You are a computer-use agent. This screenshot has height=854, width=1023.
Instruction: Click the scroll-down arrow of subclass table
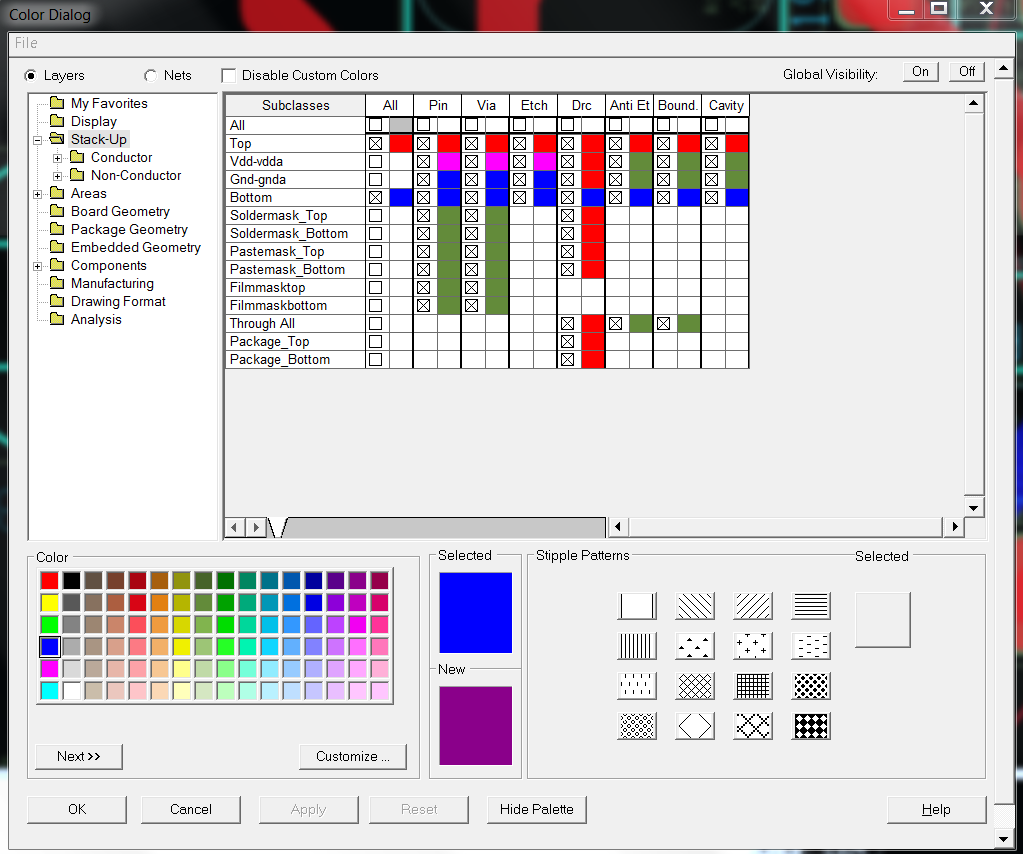tap(974, 507)
